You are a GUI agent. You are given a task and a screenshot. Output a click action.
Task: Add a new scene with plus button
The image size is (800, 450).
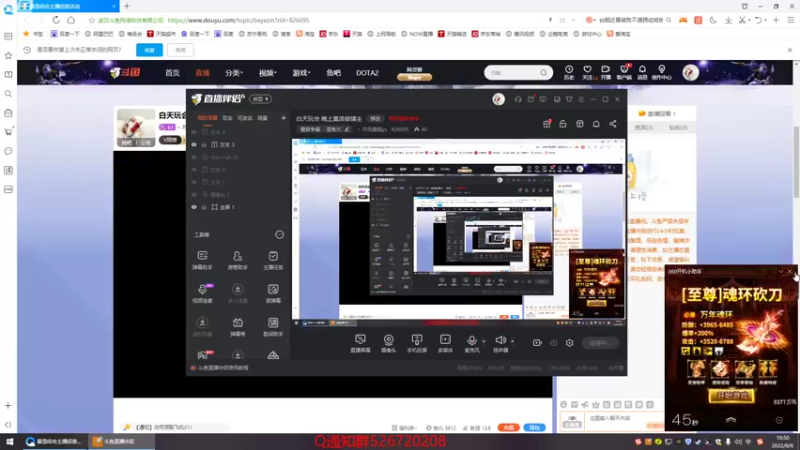coord(283,118)
